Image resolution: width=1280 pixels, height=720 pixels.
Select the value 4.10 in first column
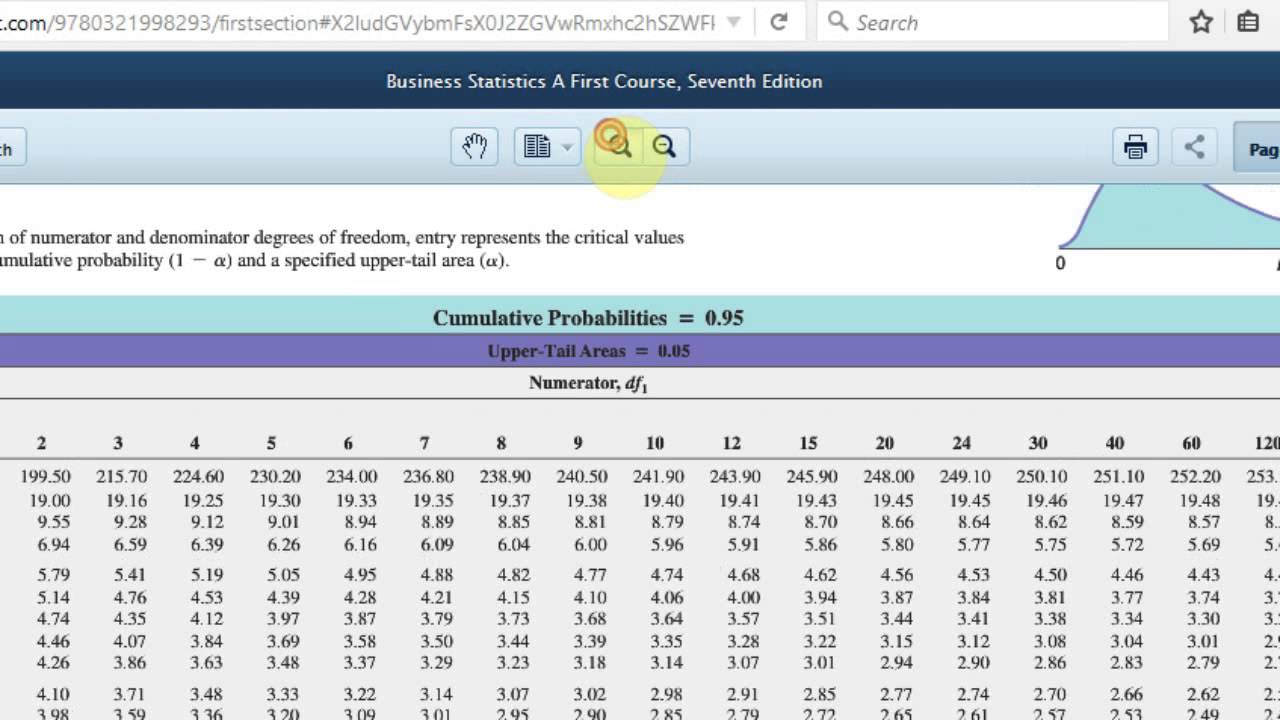click(x=54, y=694)
